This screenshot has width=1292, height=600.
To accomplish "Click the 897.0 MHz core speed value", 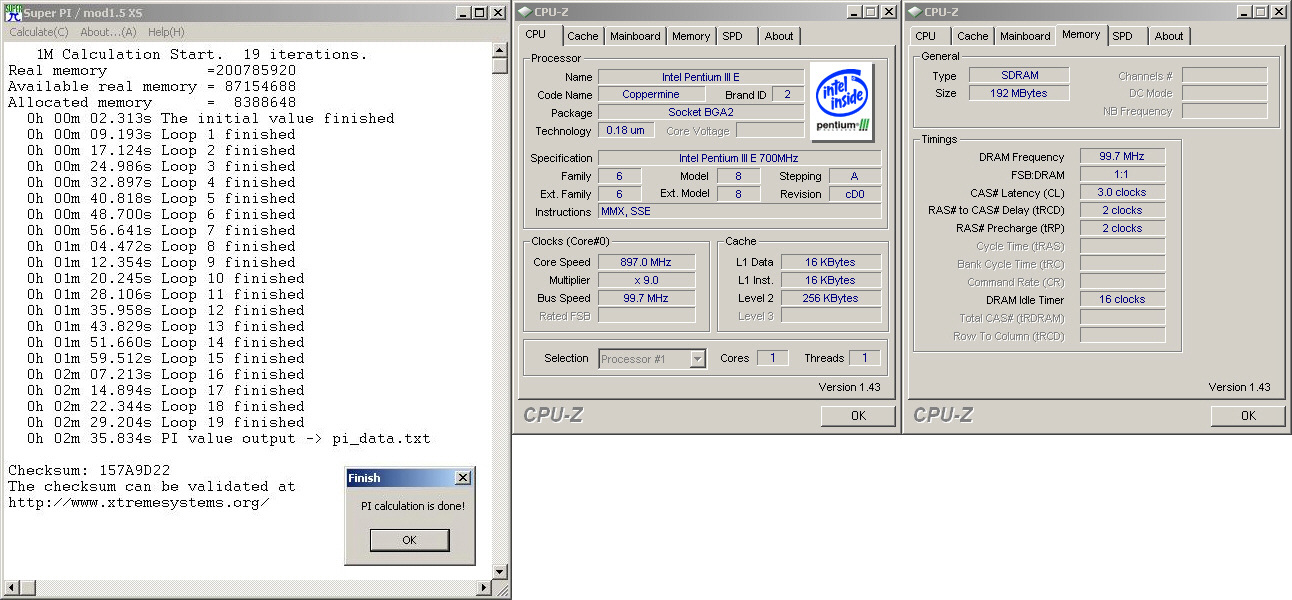I will pyautogui.click(x=646, y=262).
